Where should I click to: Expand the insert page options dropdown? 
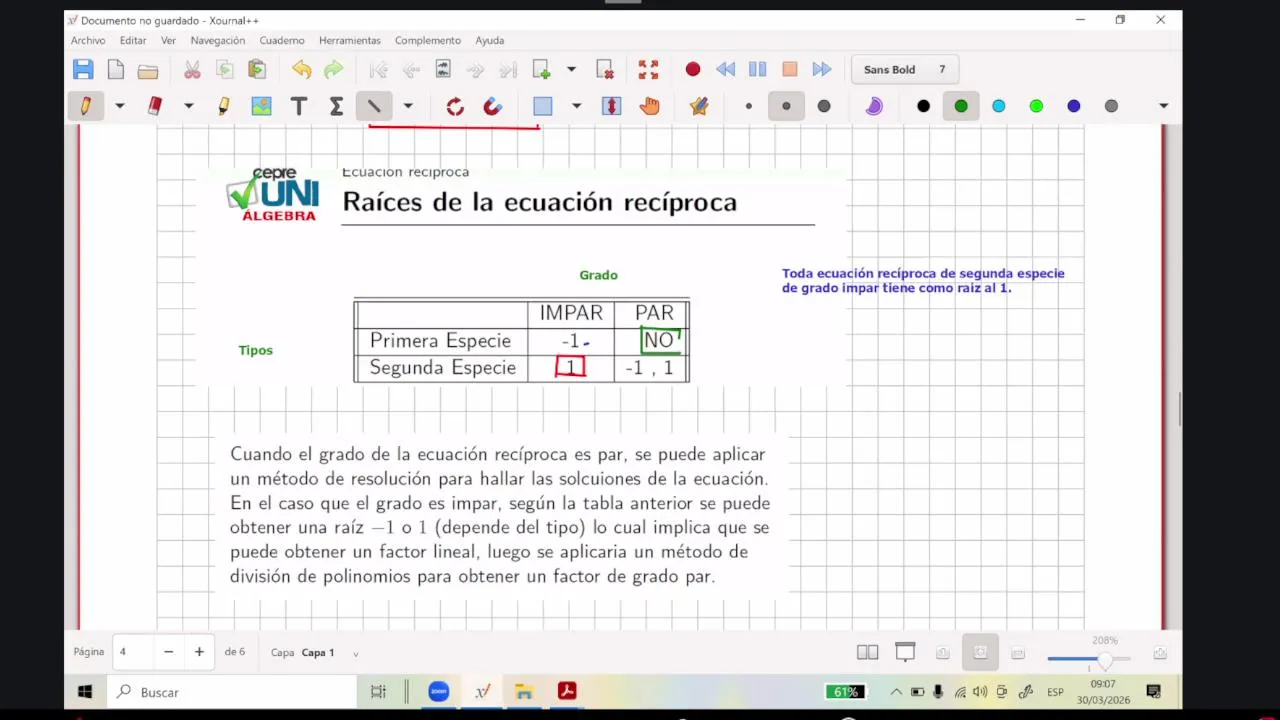(571, 69)
